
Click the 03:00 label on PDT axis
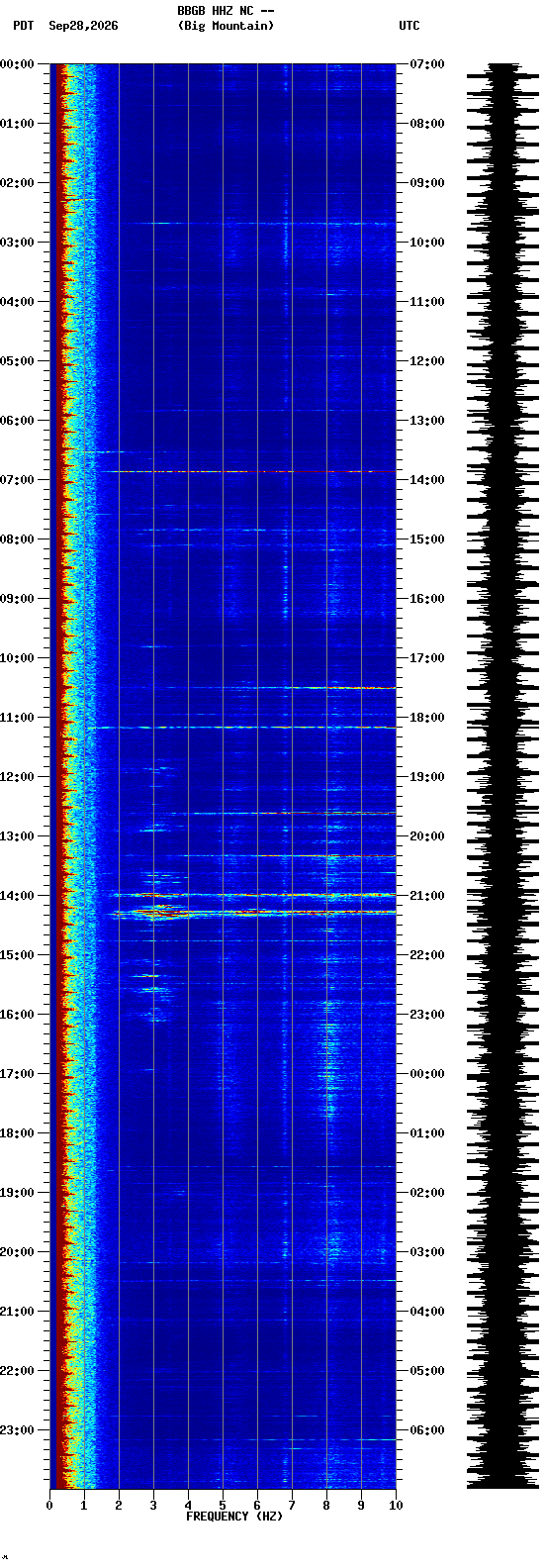pyautogui.click(x=17, y=243)
